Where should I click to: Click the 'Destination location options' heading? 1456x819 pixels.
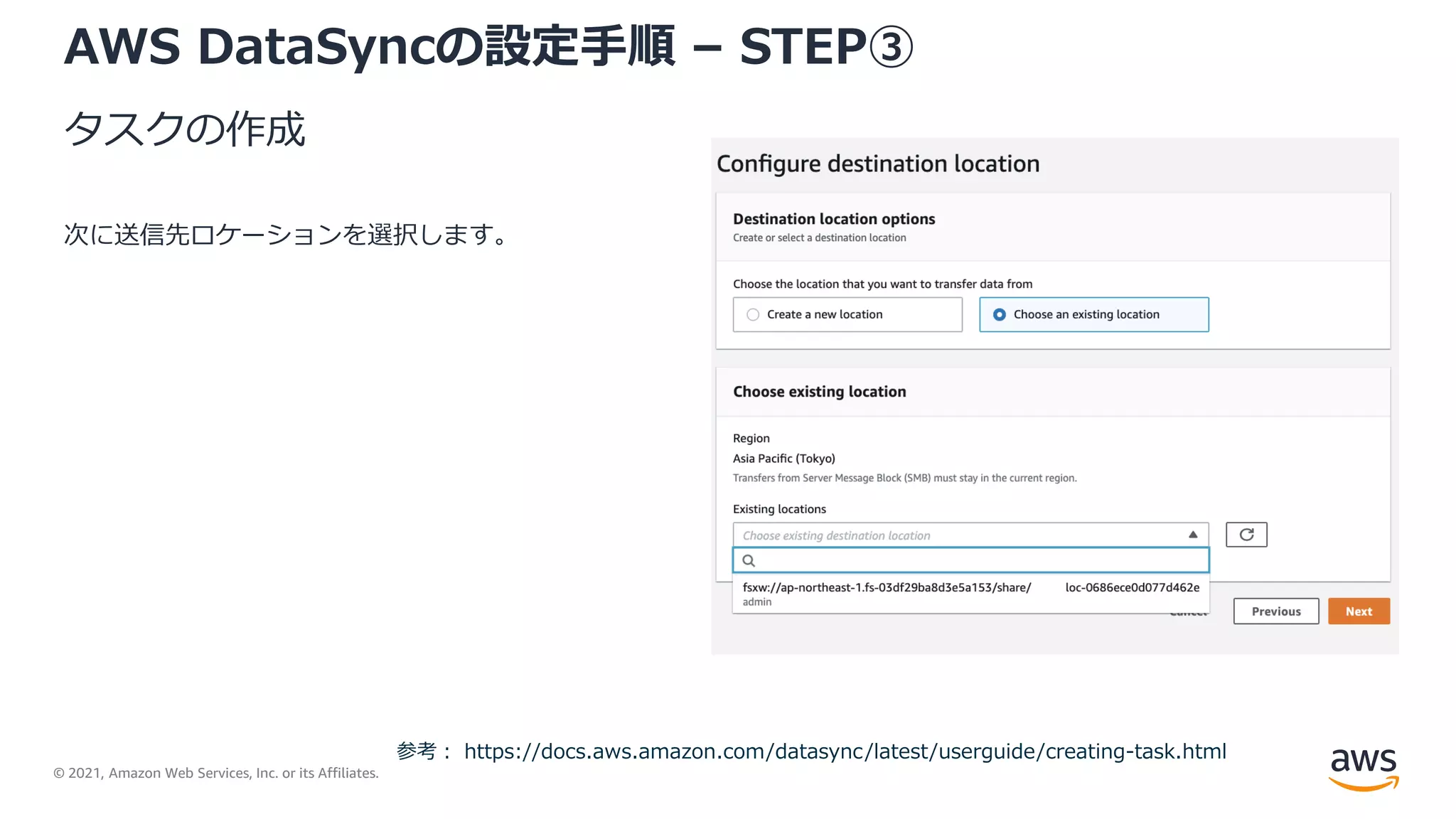click(834, 219)
